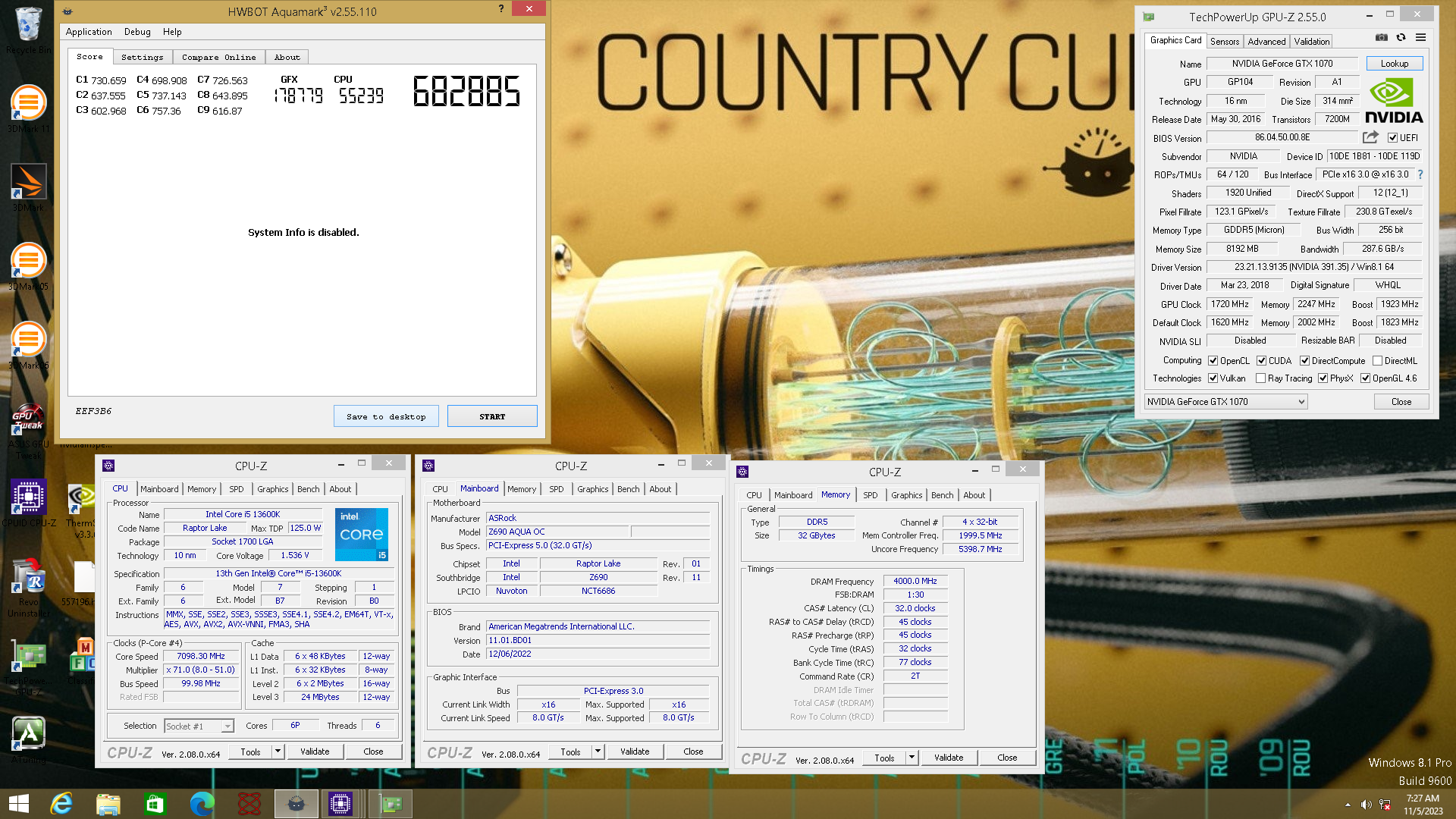Click the DRAM Frequency 4000.0 MHz value
This screenshot has width=1456, height=819.
915,581
